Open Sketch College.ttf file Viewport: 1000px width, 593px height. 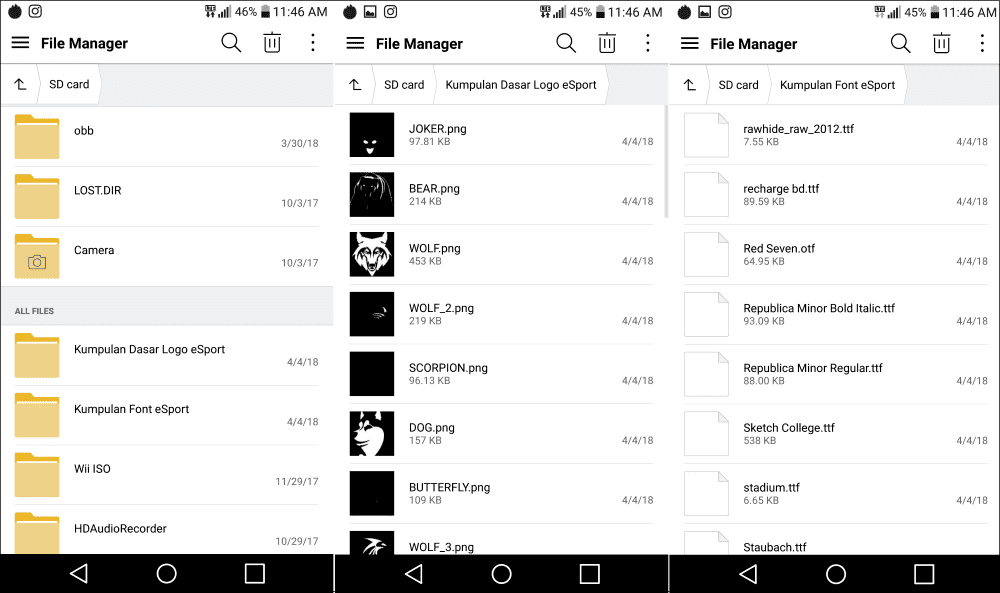pos(835,434)
